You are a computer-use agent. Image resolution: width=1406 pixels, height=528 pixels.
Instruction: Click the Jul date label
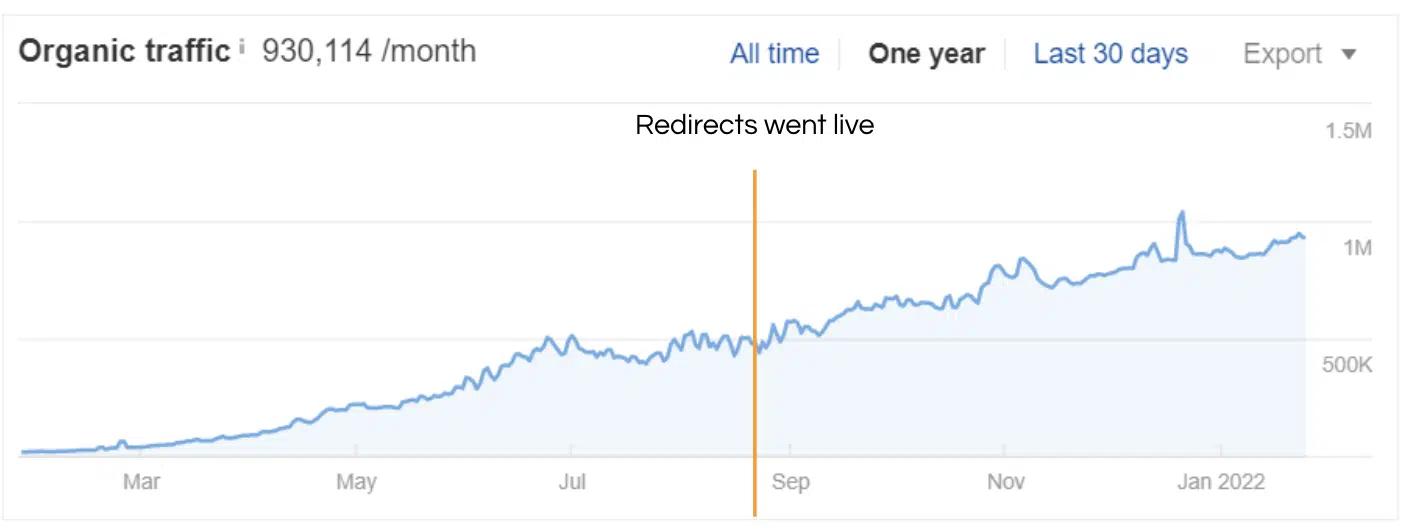(572, 482)
